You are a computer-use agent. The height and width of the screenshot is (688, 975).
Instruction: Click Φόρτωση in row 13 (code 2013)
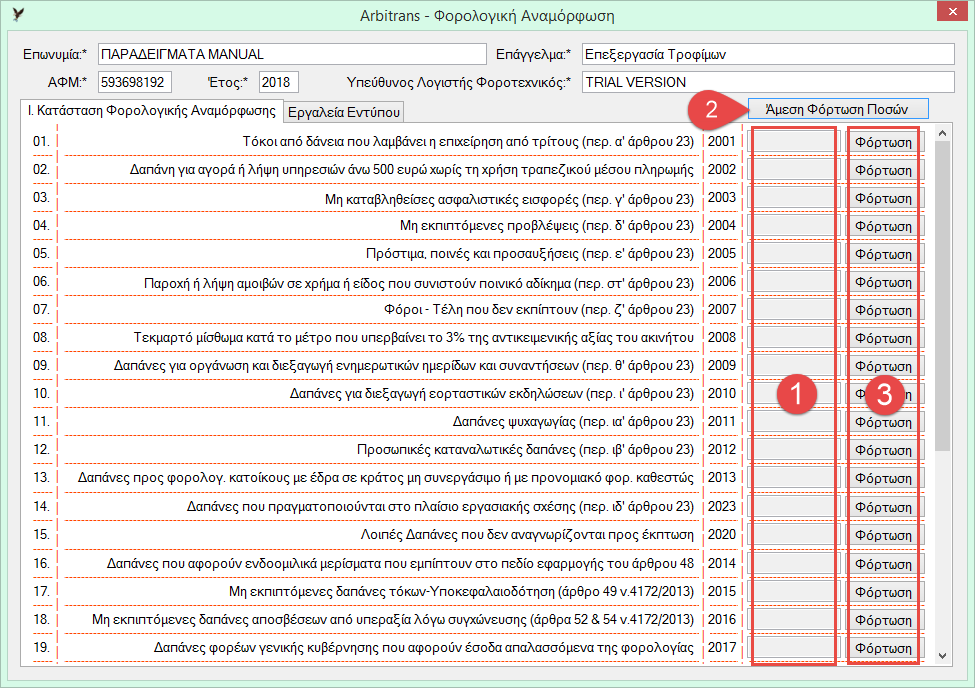coord(883,478)
